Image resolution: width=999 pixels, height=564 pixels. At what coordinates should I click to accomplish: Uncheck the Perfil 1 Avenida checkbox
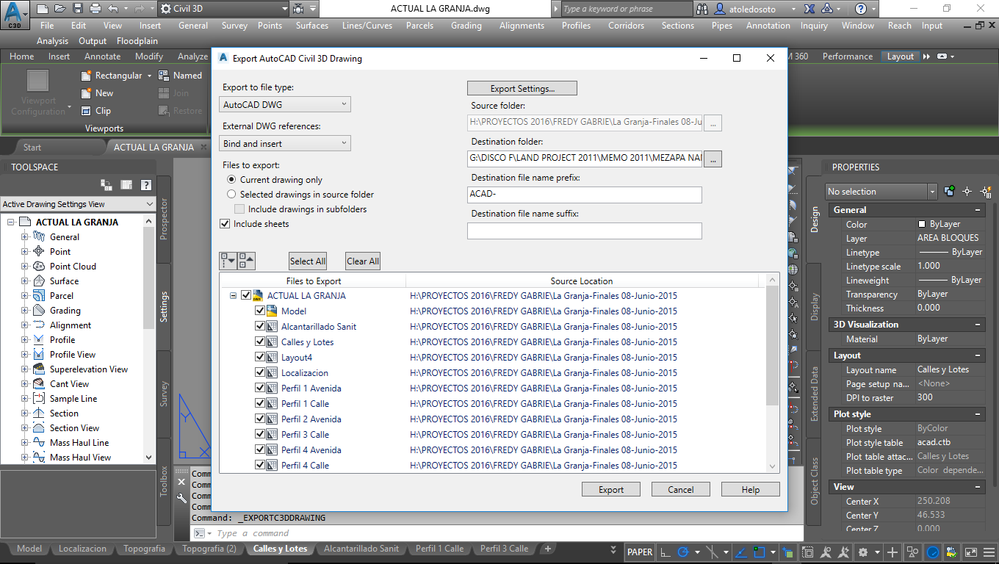(x=259, y=388)
